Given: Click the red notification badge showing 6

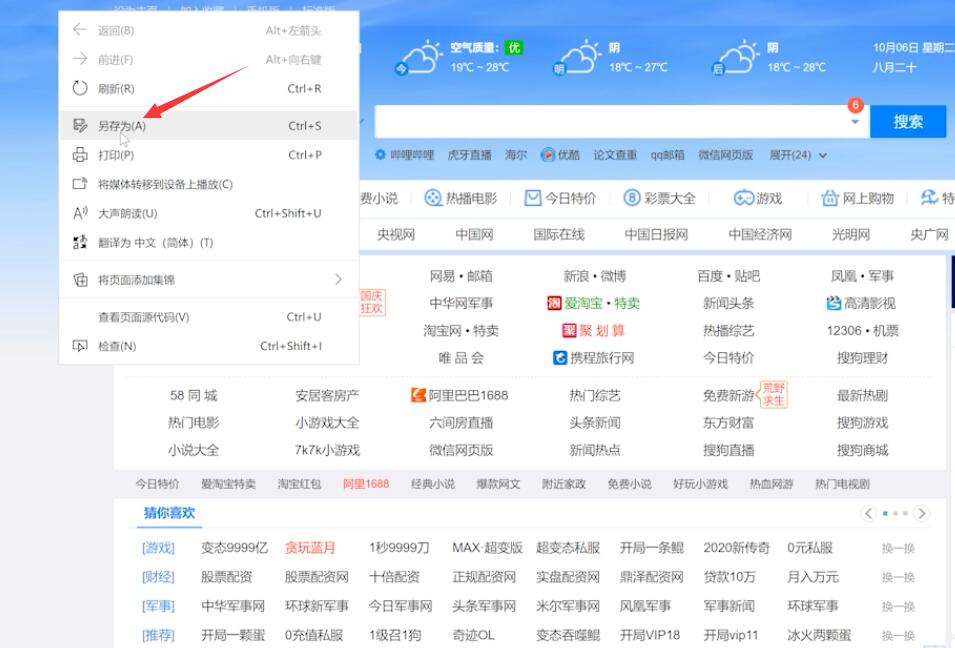Looking at the screenshot, I should (855, 105).
